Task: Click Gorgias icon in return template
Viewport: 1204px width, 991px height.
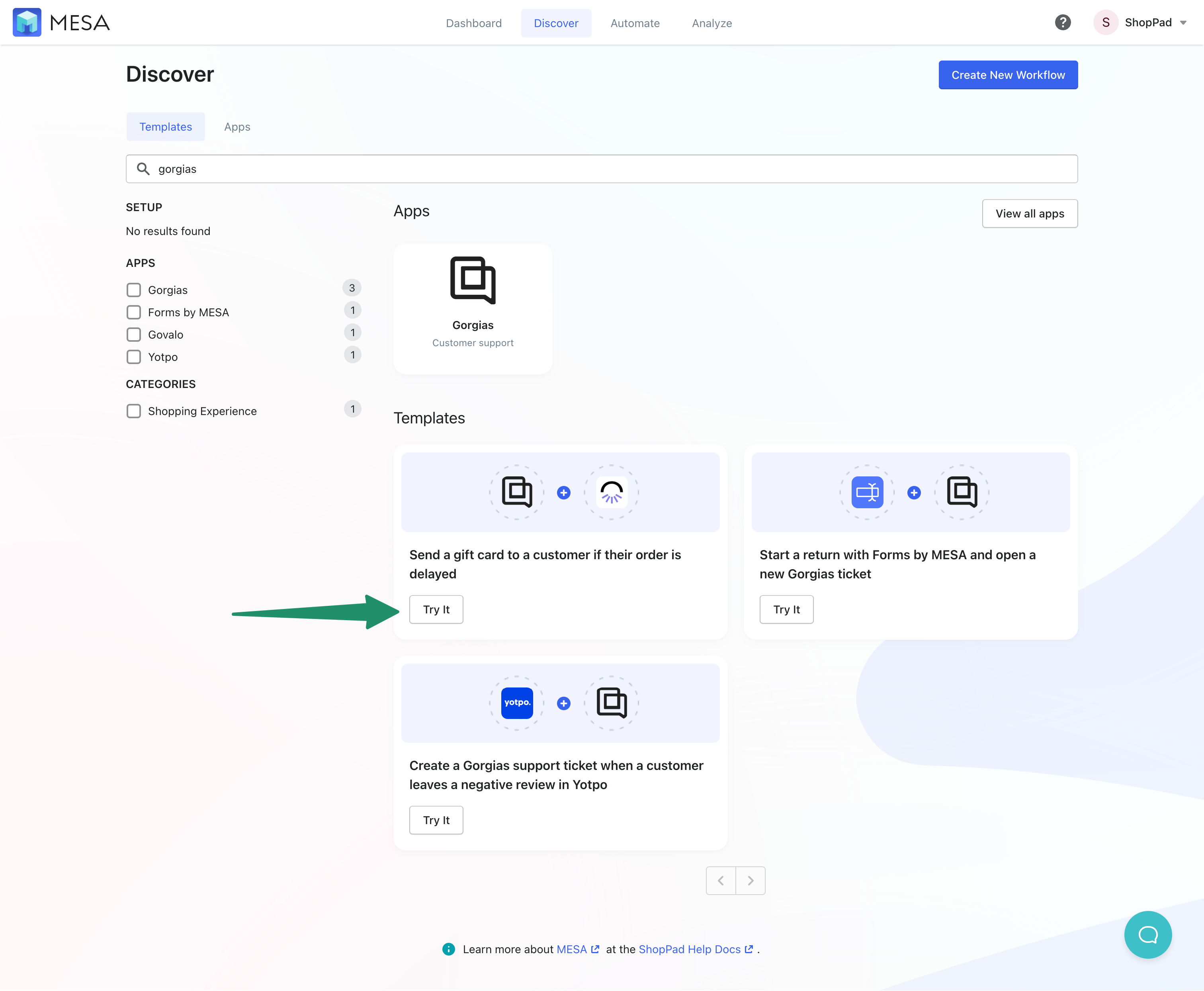Action: click(x=962, y=492)
